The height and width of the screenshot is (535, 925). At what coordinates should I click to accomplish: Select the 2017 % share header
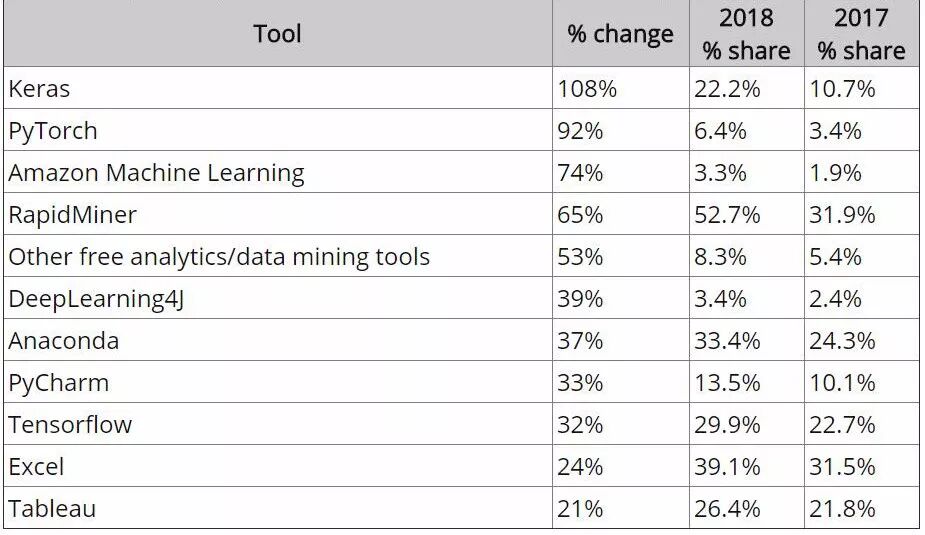pos(861,33)
